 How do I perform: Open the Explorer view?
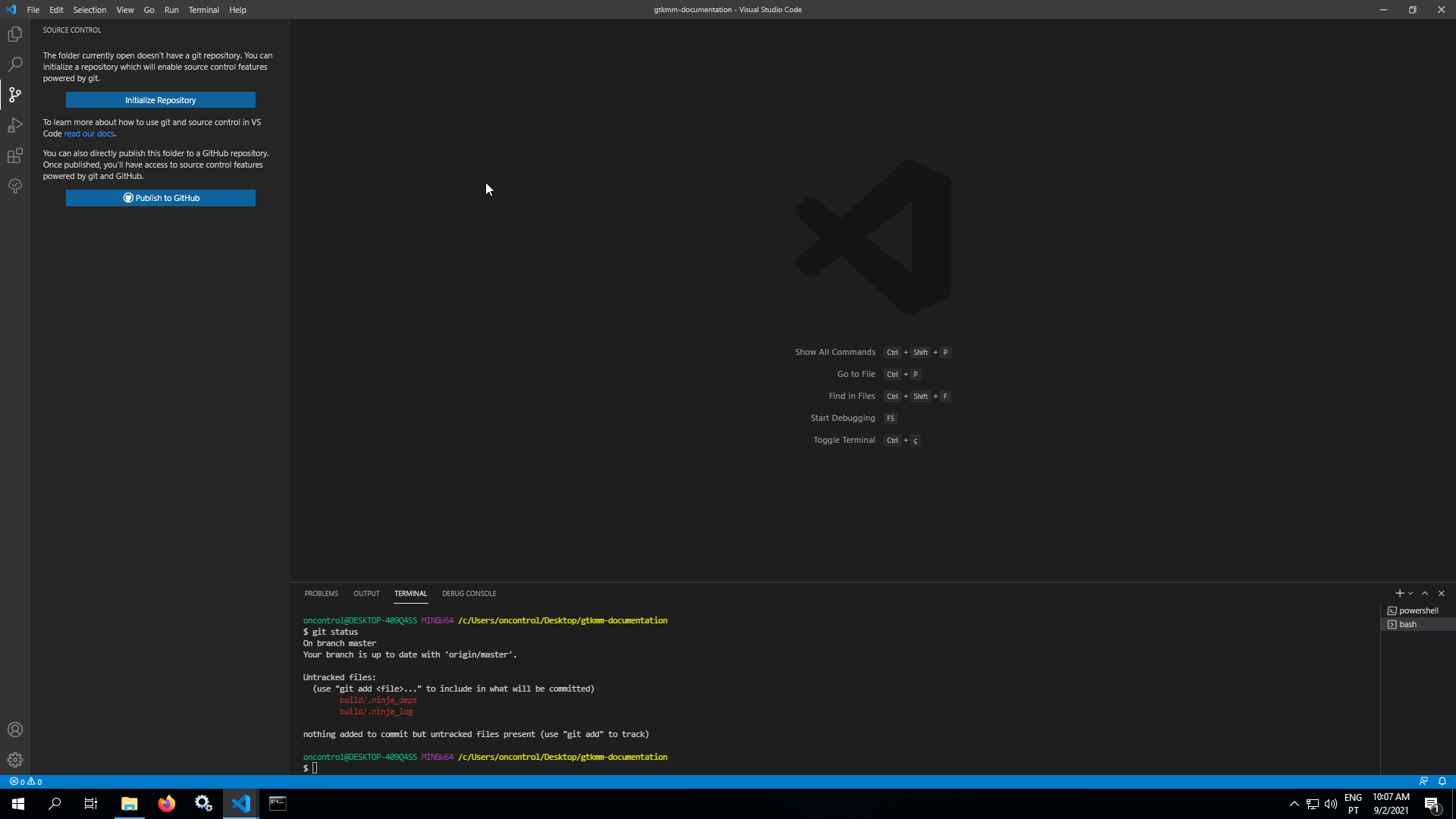[15, 33]
